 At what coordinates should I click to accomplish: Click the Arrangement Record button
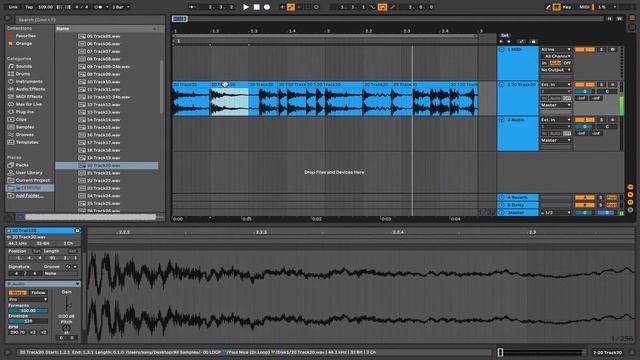267,7
